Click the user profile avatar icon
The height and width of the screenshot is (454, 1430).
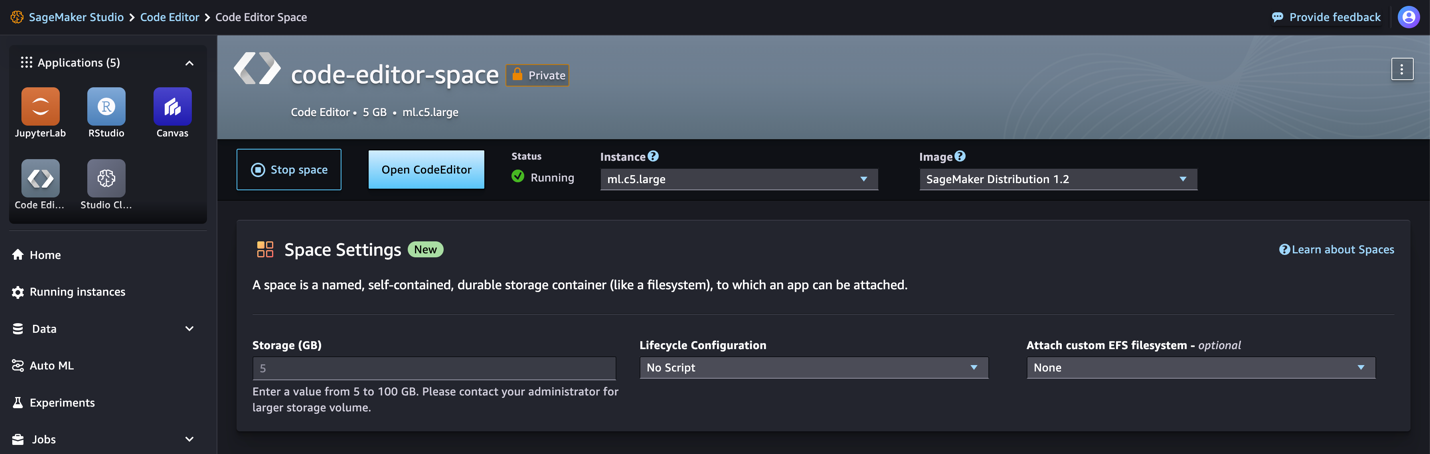1408,17
